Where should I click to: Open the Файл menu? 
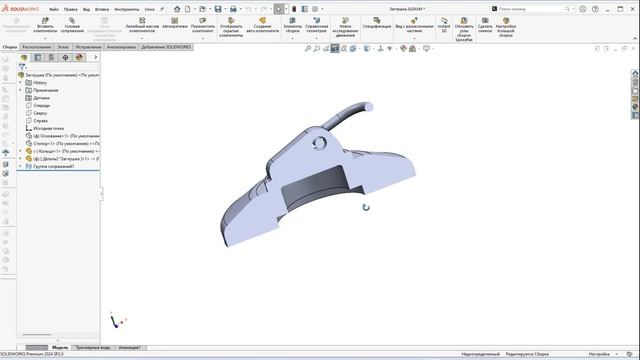54,9
